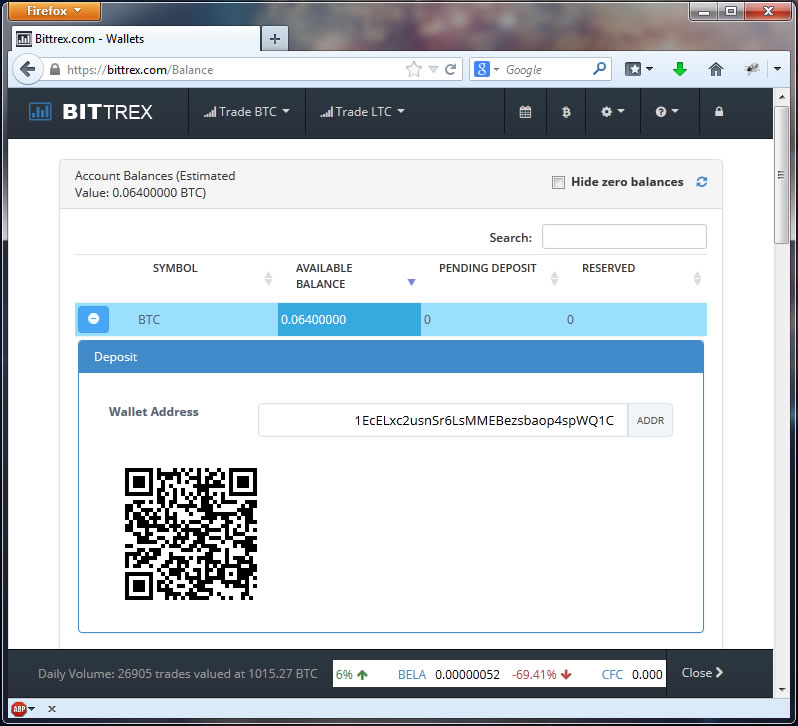Click the 0.00000052 BELA price
The image size is (798, 726).
point(467,675)
